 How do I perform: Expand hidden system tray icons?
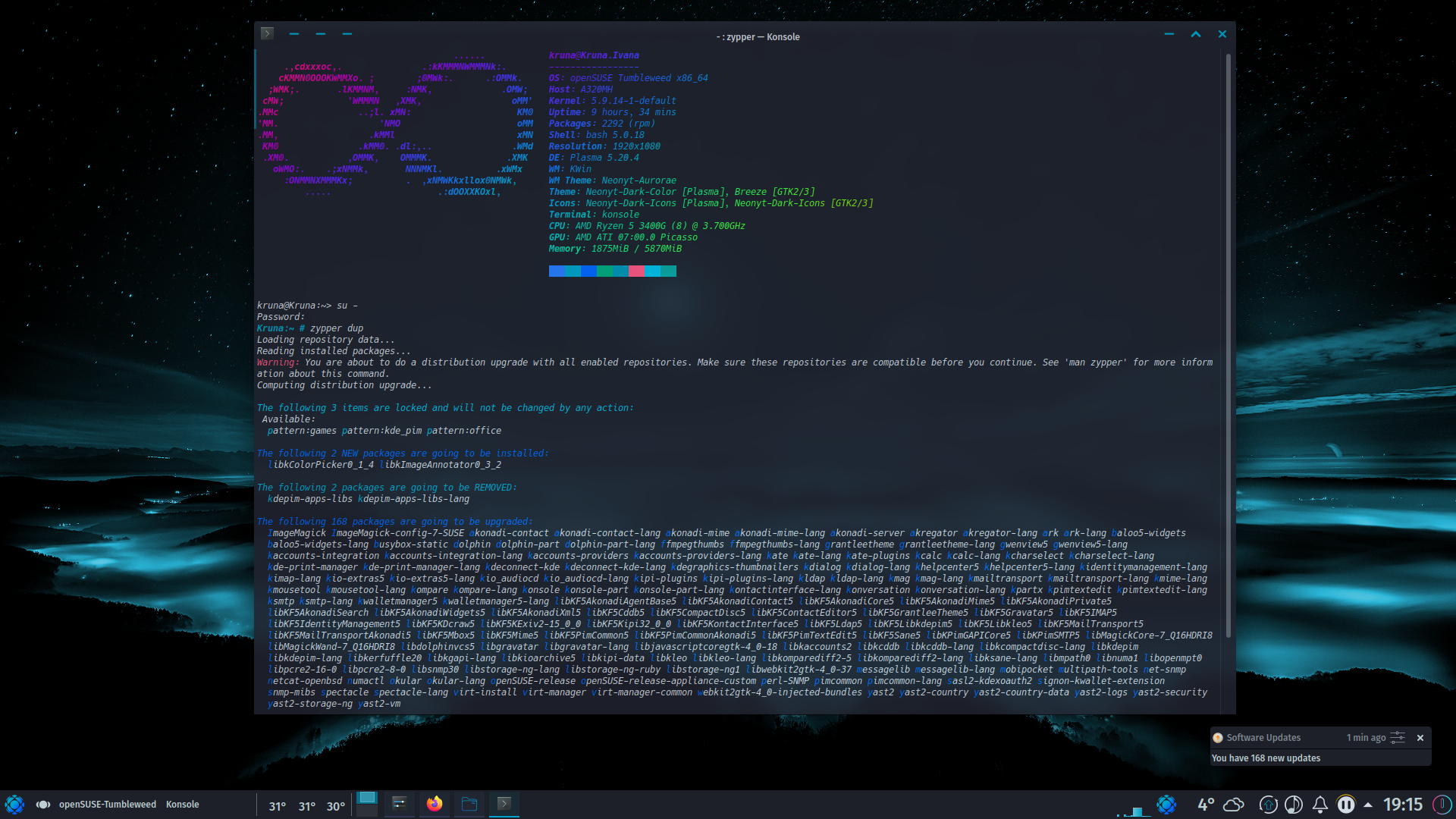(1368, 805)
